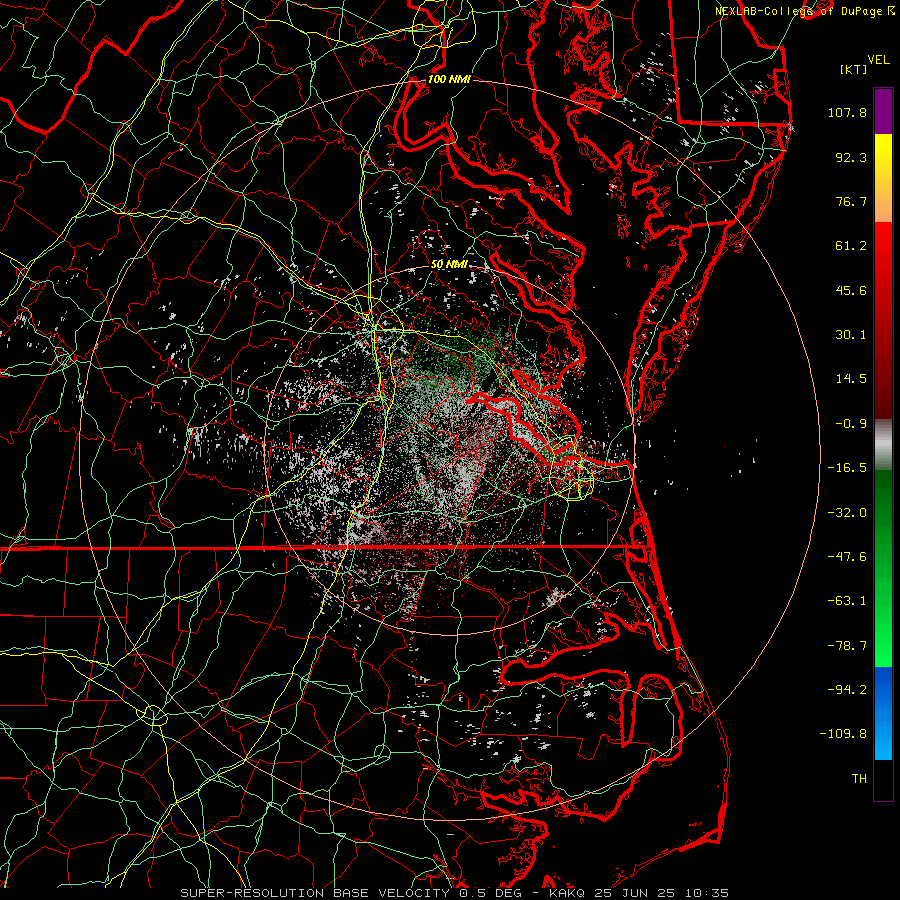
Task: Click the gray near-zero segment of the color bar
Action: (x=883, y=443)
